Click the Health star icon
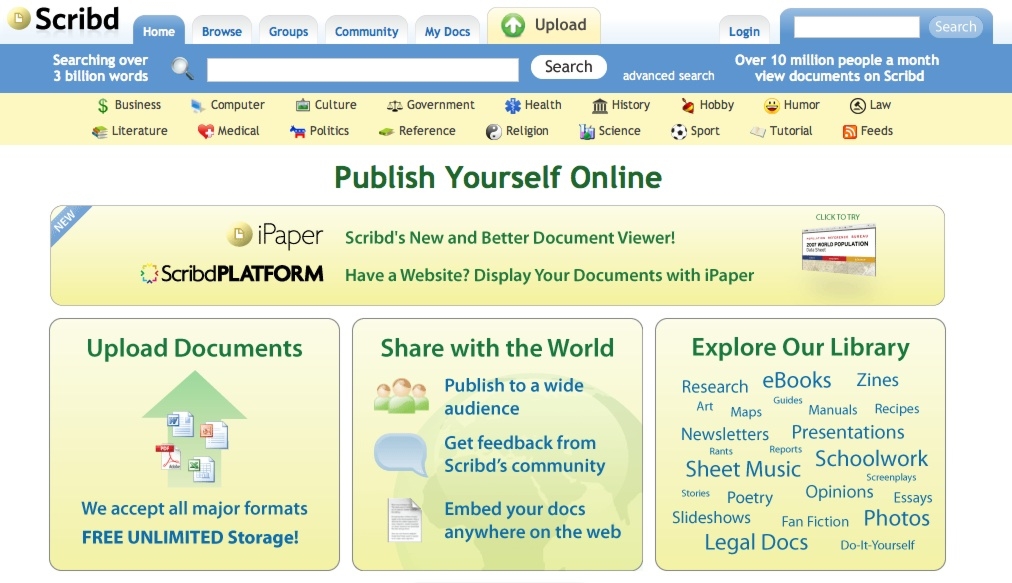The height and width of the screenshot is (583, 1012). [512, 105]
